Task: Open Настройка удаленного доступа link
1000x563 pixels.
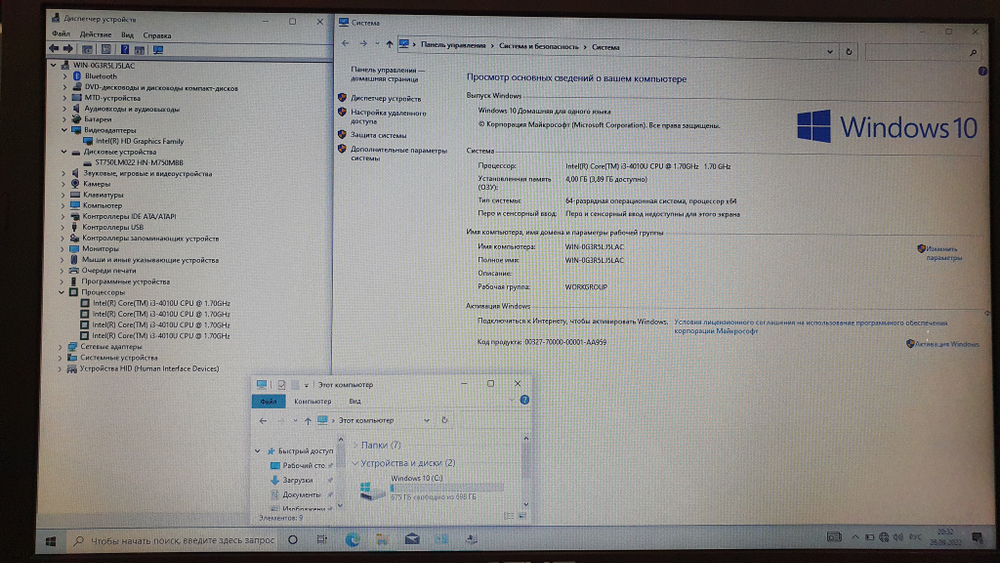Action: coord(388,117)
